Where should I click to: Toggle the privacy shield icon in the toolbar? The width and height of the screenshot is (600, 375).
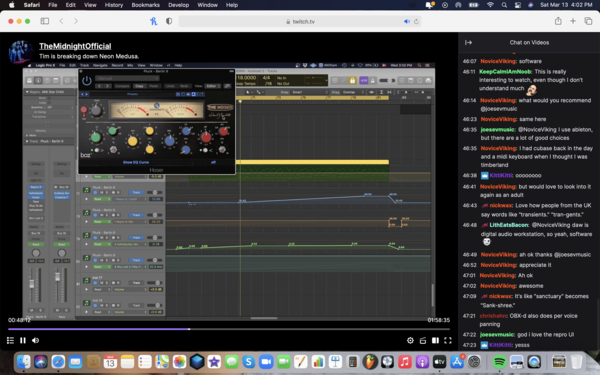pyautogui.click(x=169, y=21)
